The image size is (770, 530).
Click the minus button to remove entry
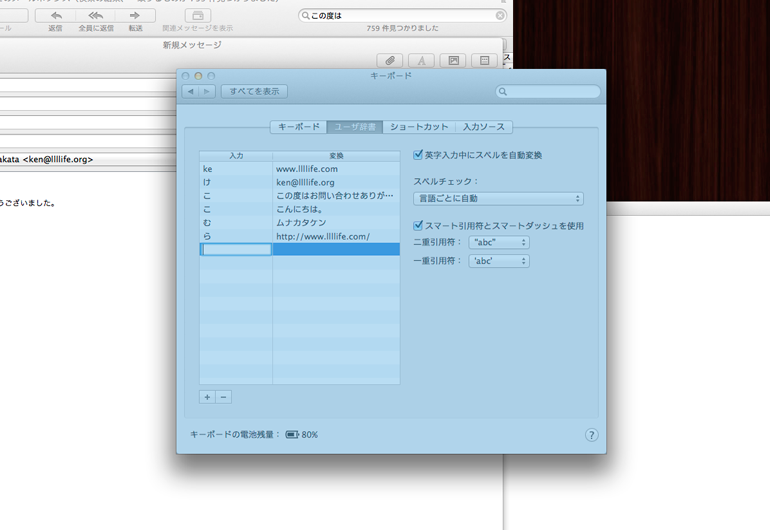[x=224, y=397]
